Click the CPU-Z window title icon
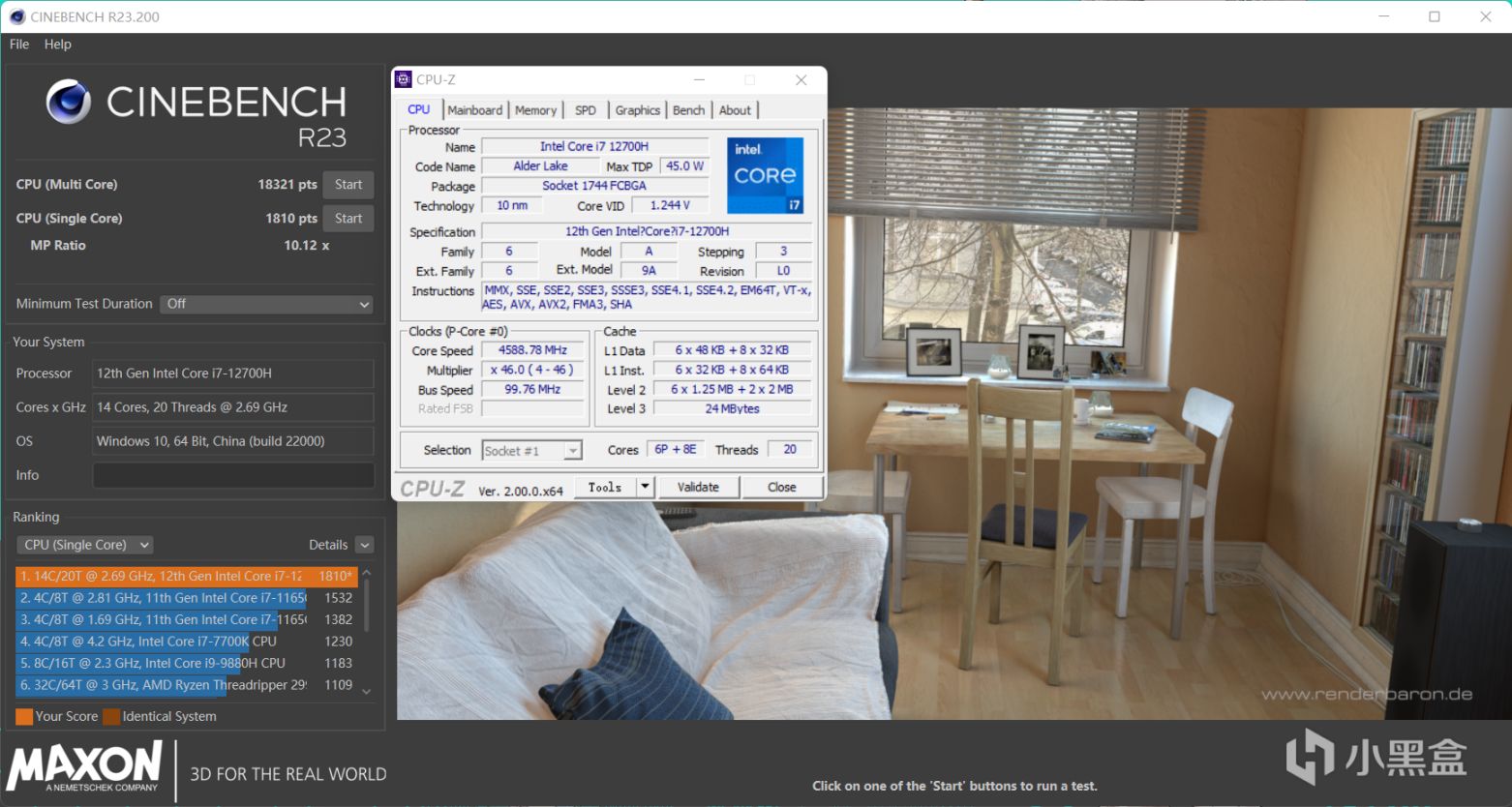 coord(405,80)
